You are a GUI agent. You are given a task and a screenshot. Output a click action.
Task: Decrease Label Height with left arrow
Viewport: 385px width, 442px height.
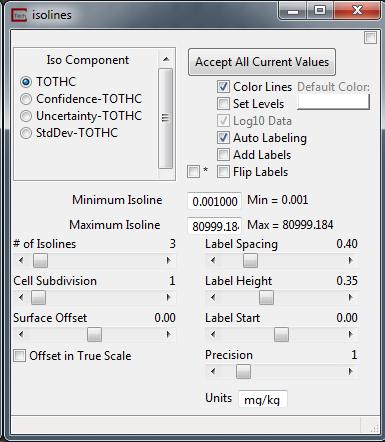(x=213, y=297)
